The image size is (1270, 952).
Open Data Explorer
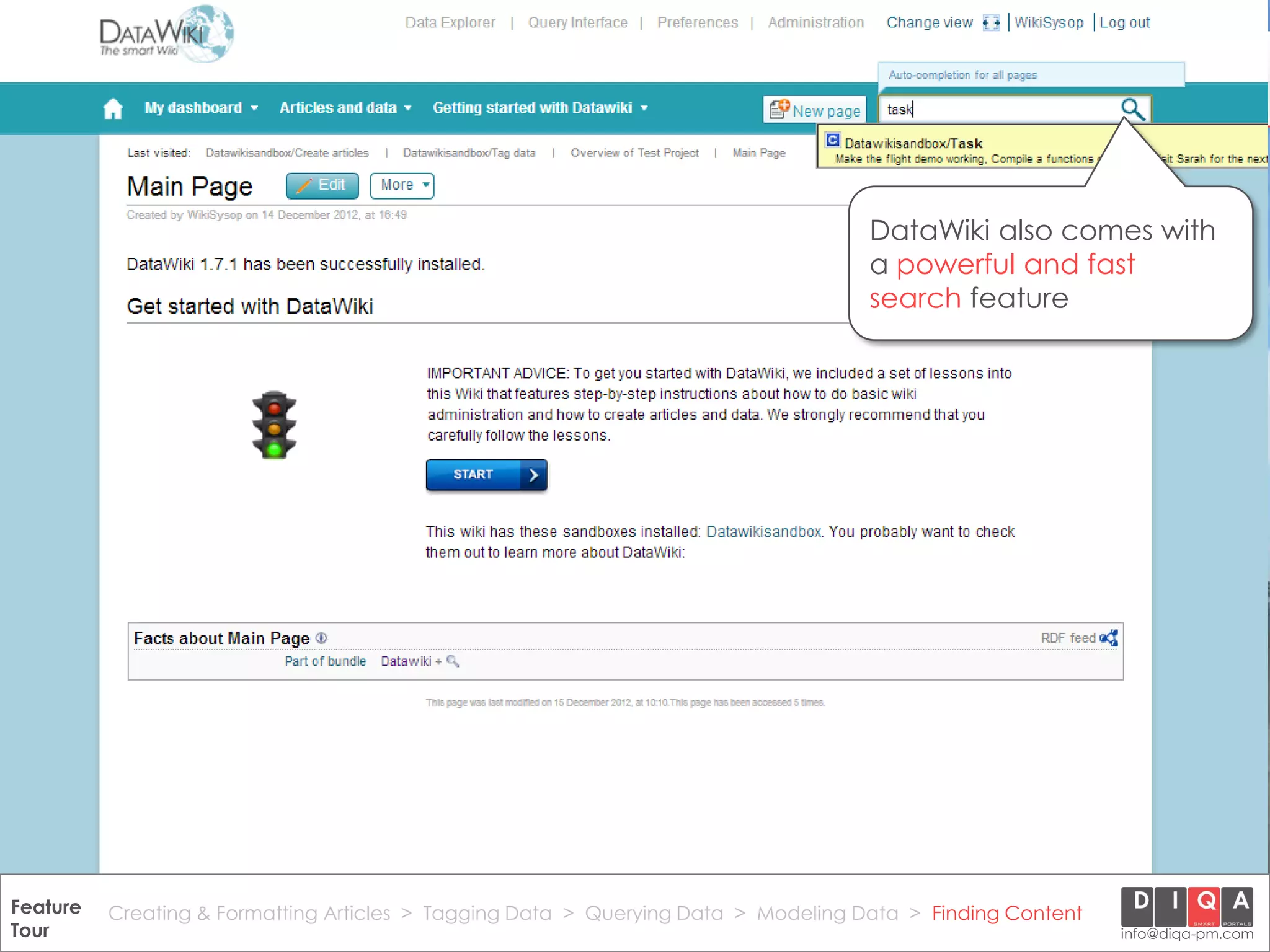(x=450, y=23)
